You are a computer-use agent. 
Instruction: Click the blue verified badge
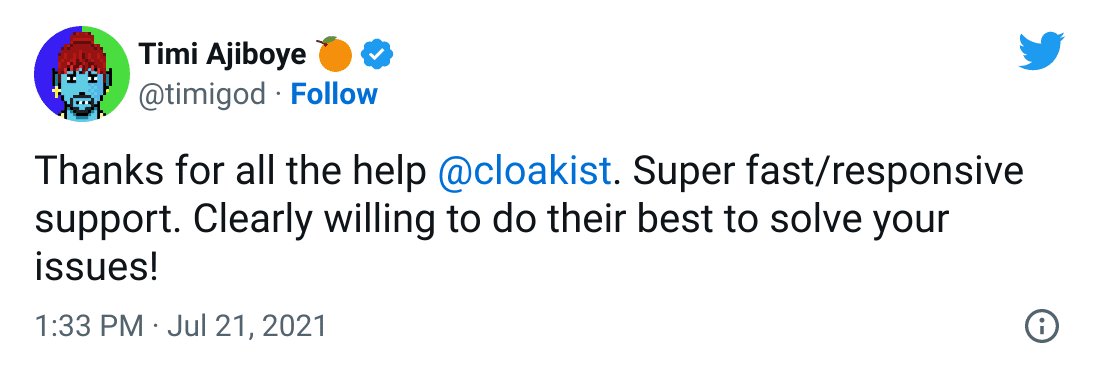(377, 55)
